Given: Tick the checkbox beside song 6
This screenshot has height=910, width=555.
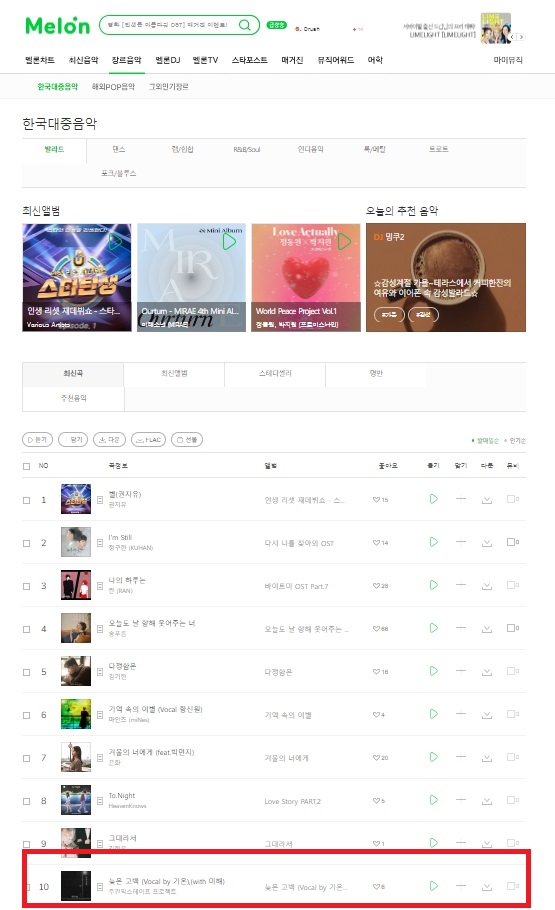Looking at the screenshot, I should tap(26, 715).
